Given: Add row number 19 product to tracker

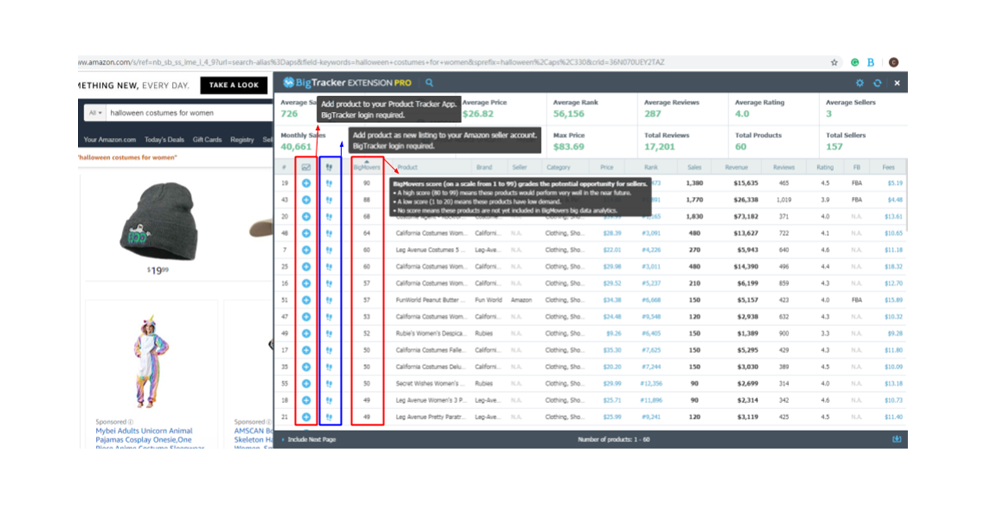Looking at the screenshot, I should [x=306, y=183].
